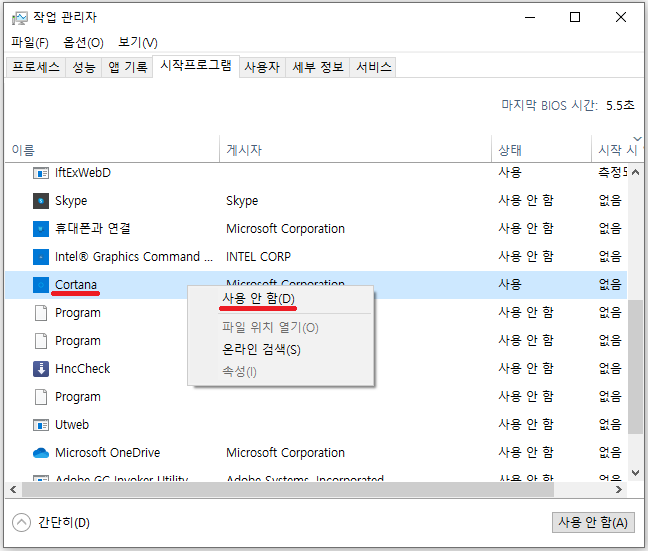Viewport: 648px width, 551px height.
Task: Select the HncCheck row name
Action: (83, 369)
